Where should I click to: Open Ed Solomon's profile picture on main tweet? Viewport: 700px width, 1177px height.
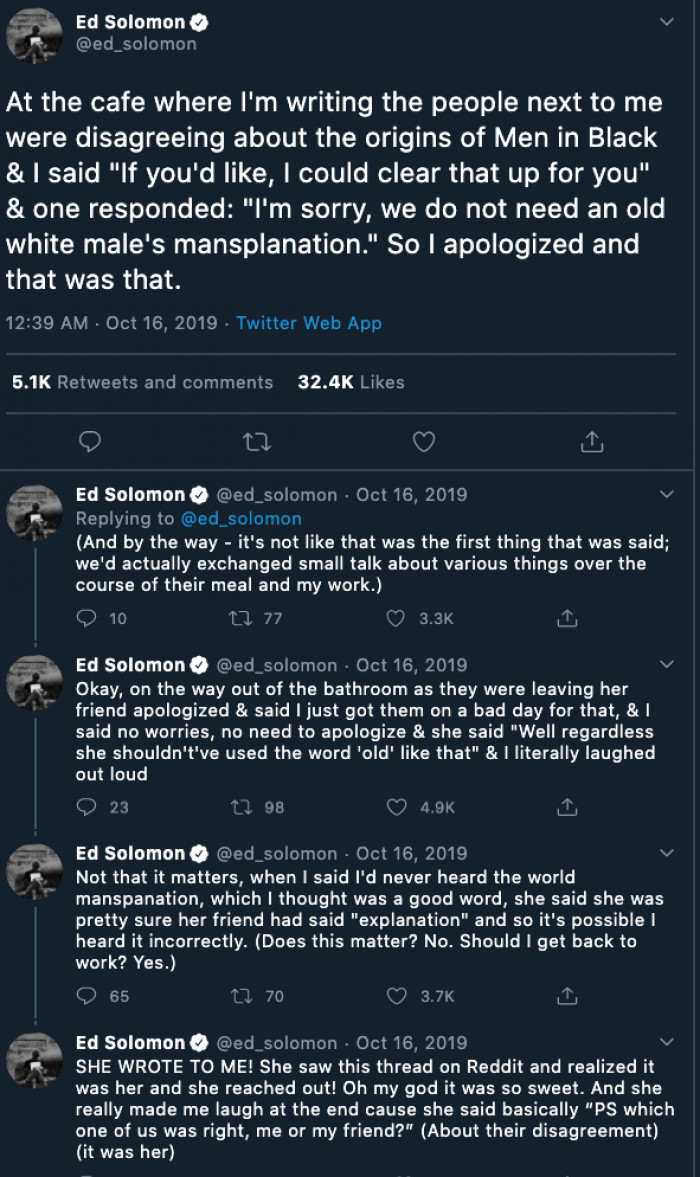(x=34, y=34)
